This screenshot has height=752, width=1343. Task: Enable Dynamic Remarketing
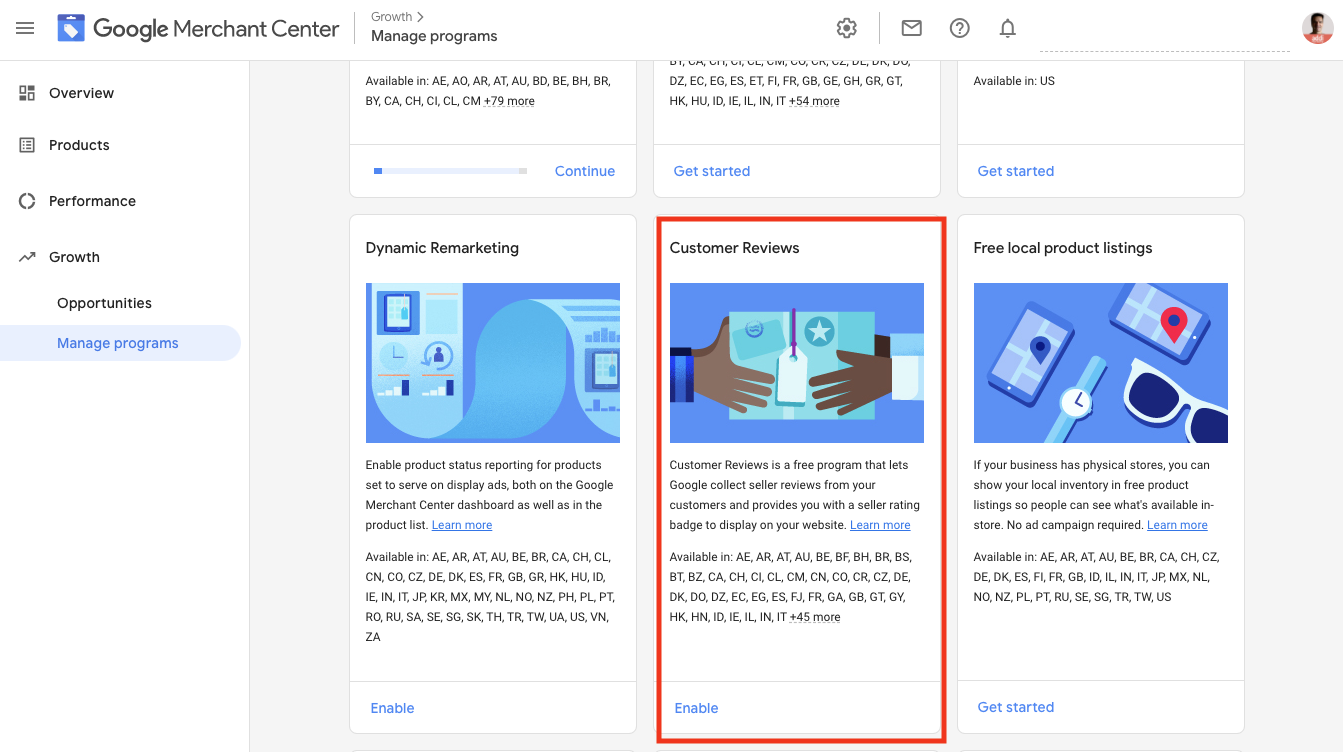click(392, 708)
